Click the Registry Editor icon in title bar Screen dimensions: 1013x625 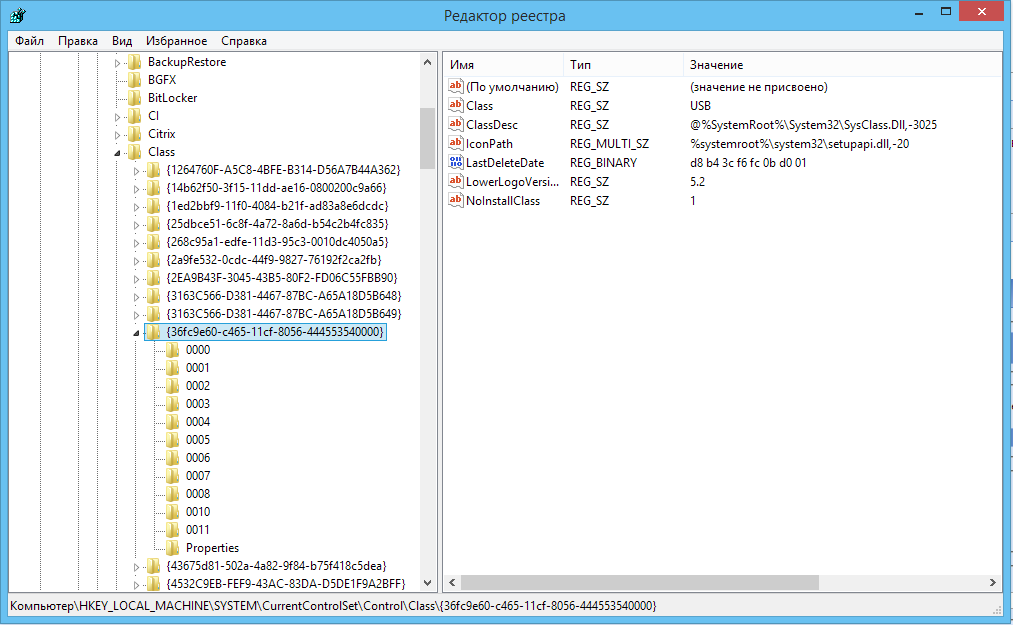point(19,15)
